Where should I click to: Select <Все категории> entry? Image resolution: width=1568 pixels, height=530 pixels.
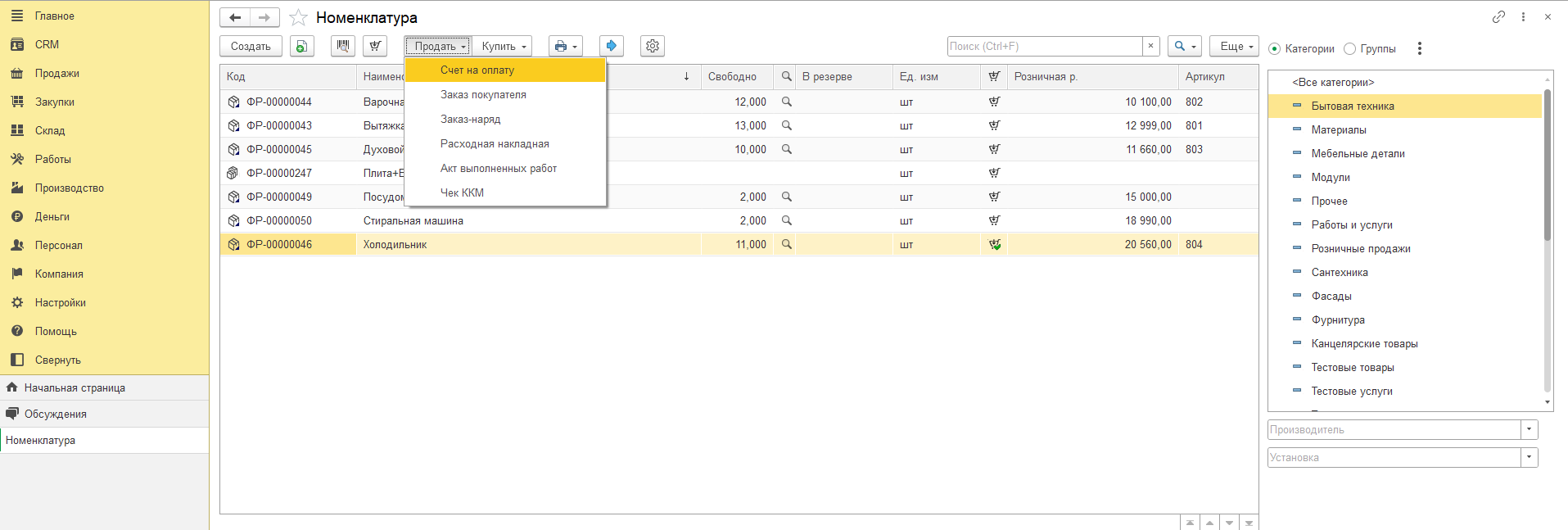1333,82
